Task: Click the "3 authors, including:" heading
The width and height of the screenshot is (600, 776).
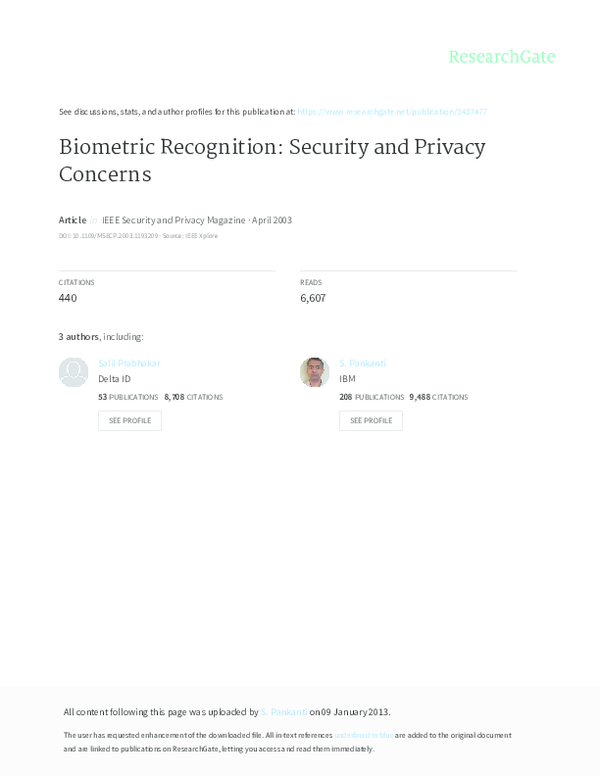Action: tap(101, 337)
